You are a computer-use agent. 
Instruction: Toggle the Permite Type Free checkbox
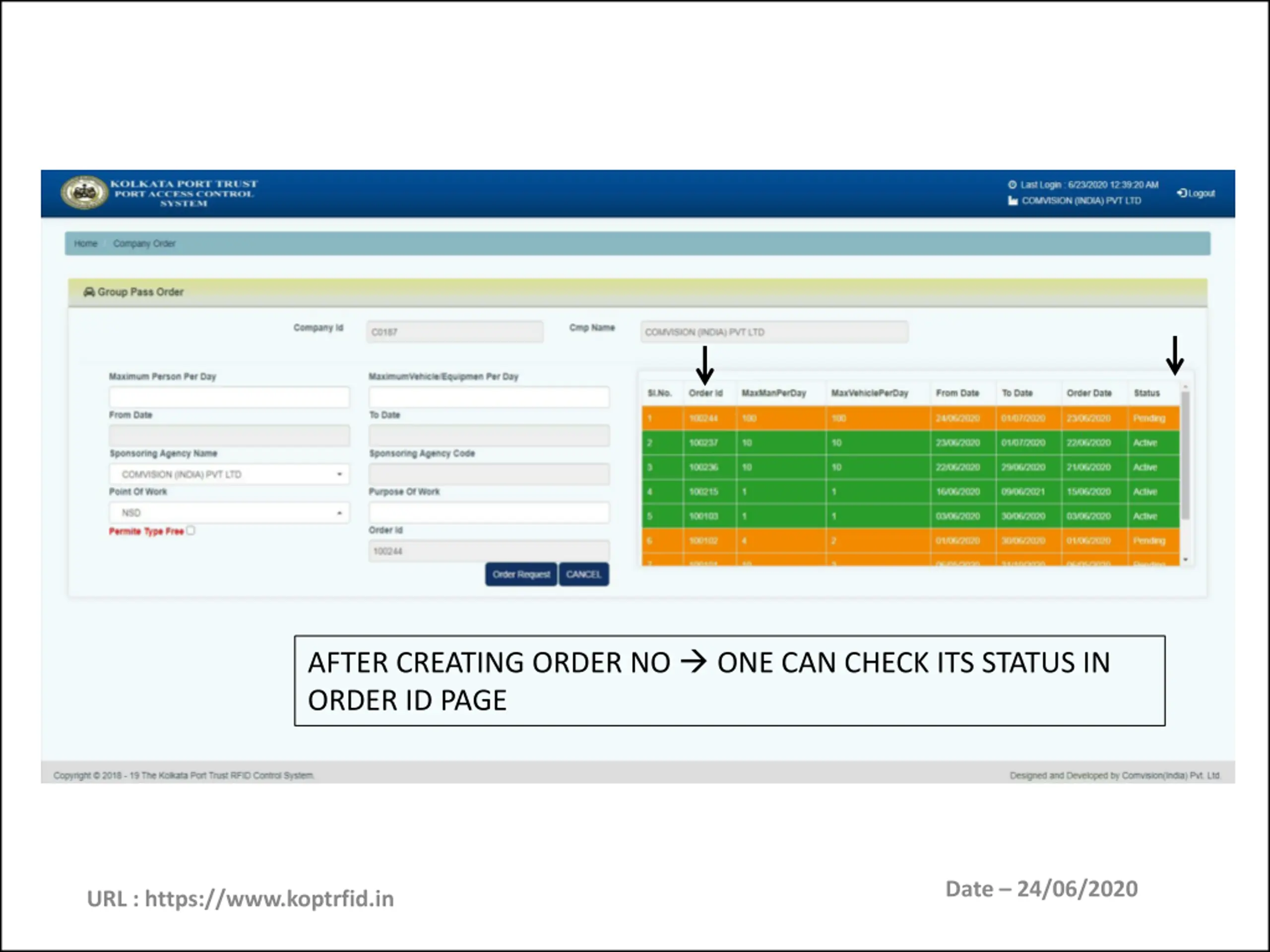pyautogui.click(x=190, y=531)
